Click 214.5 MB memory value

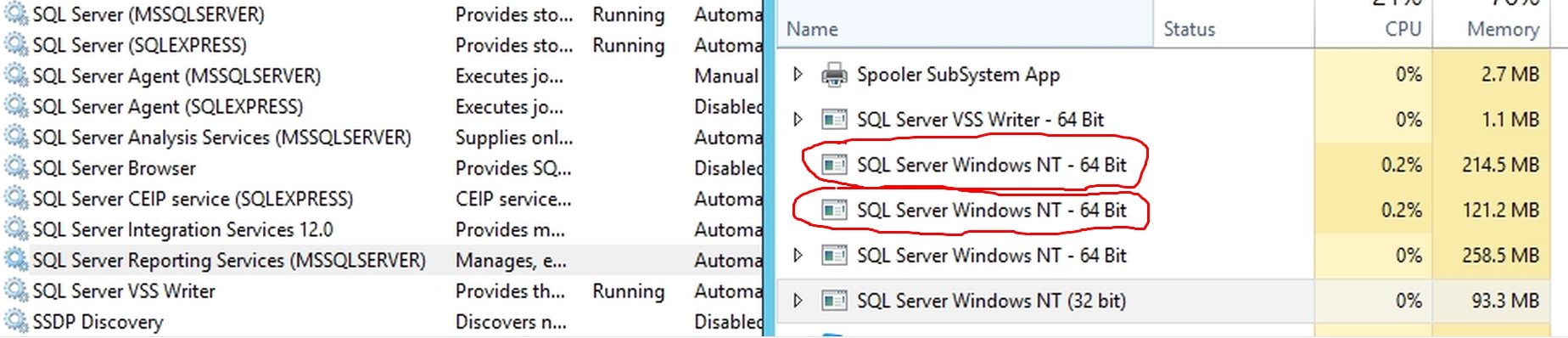point(1499,165)
